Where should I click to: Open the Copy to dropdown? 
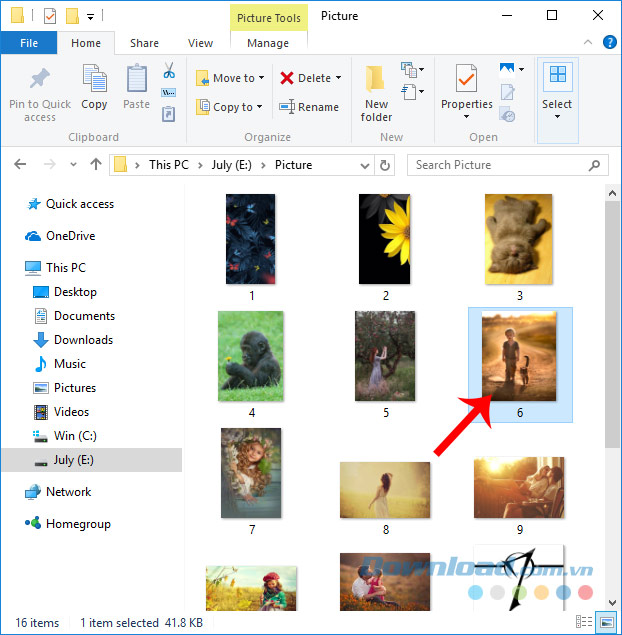tap(259, 107)
